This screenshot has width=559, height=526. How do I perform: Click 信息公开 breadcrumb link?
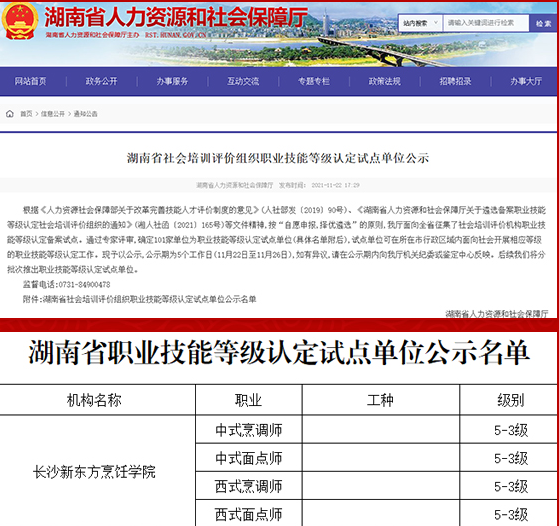coord(53,114)
